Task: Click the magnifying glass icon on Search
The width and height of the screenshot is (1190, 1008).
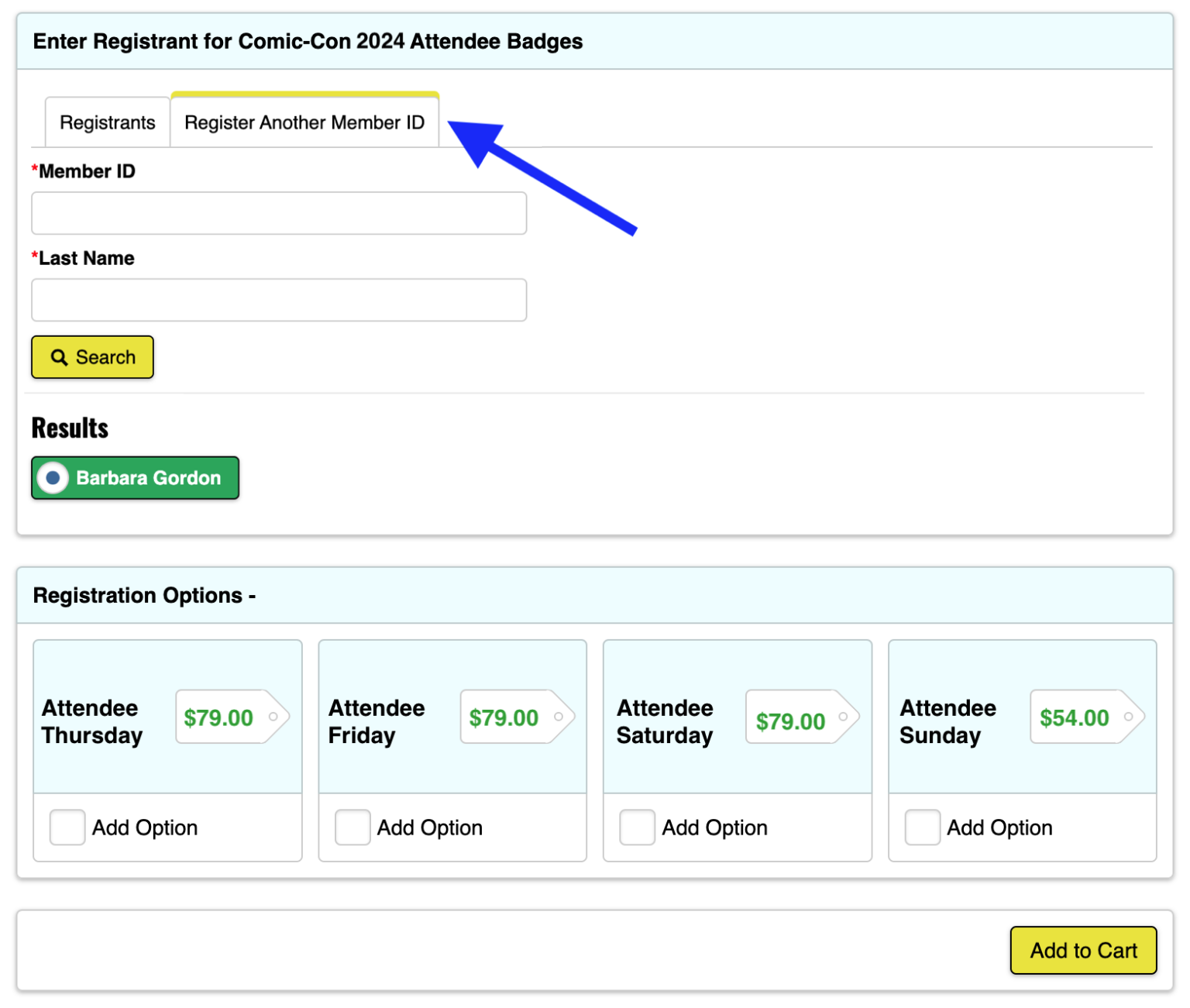Action: click(x=59, y=357)
